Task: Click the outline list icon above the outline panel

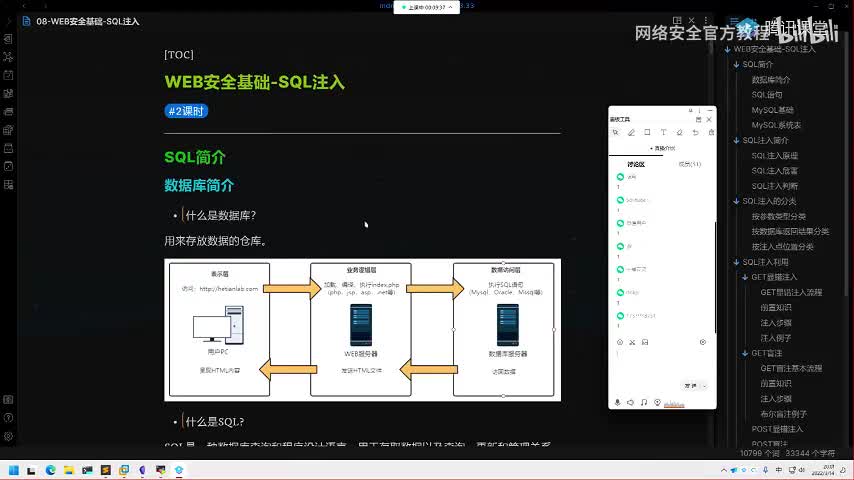Action: (734, 21)
